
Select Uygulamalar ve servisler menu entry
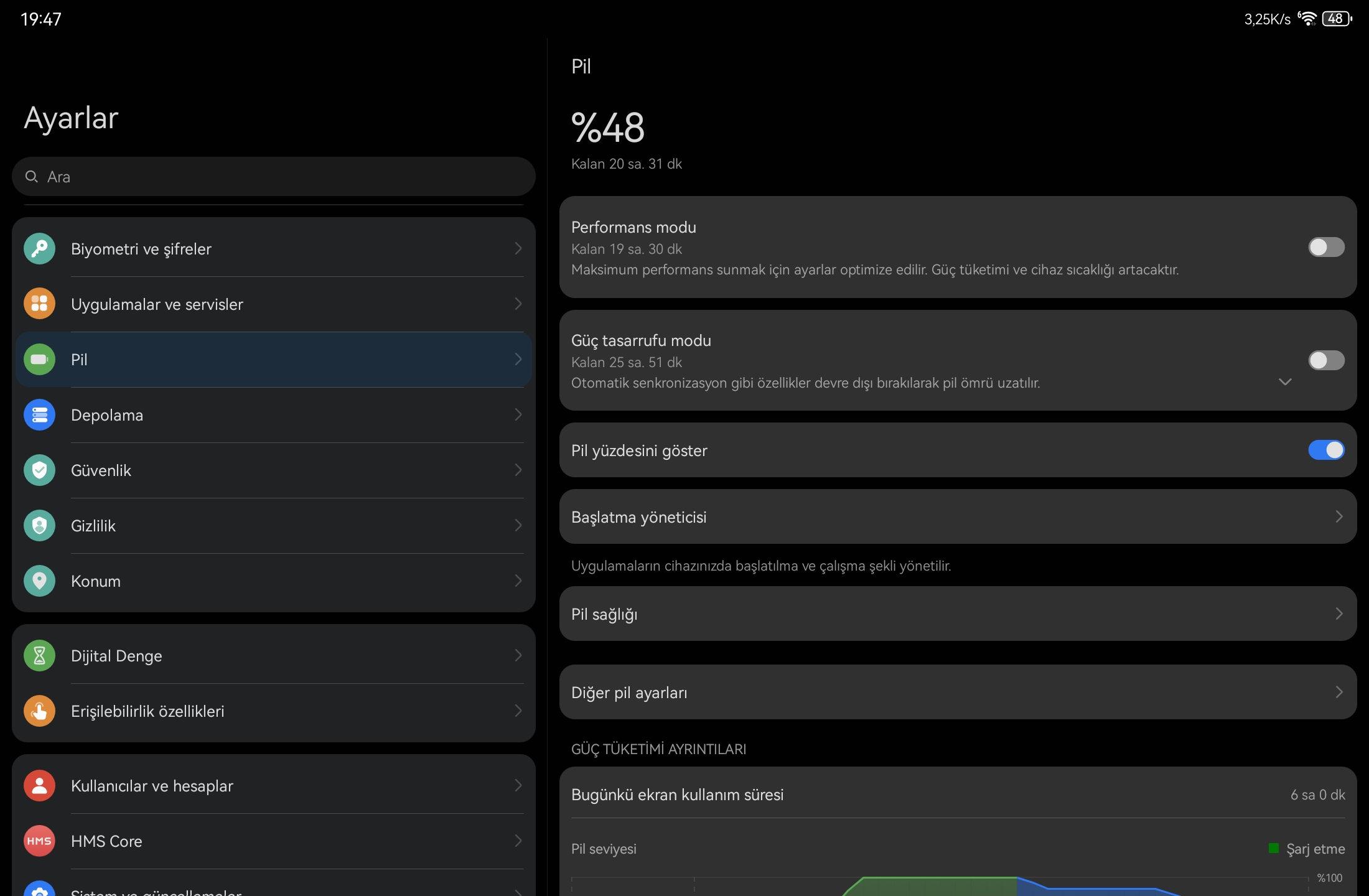click(274, 304)
